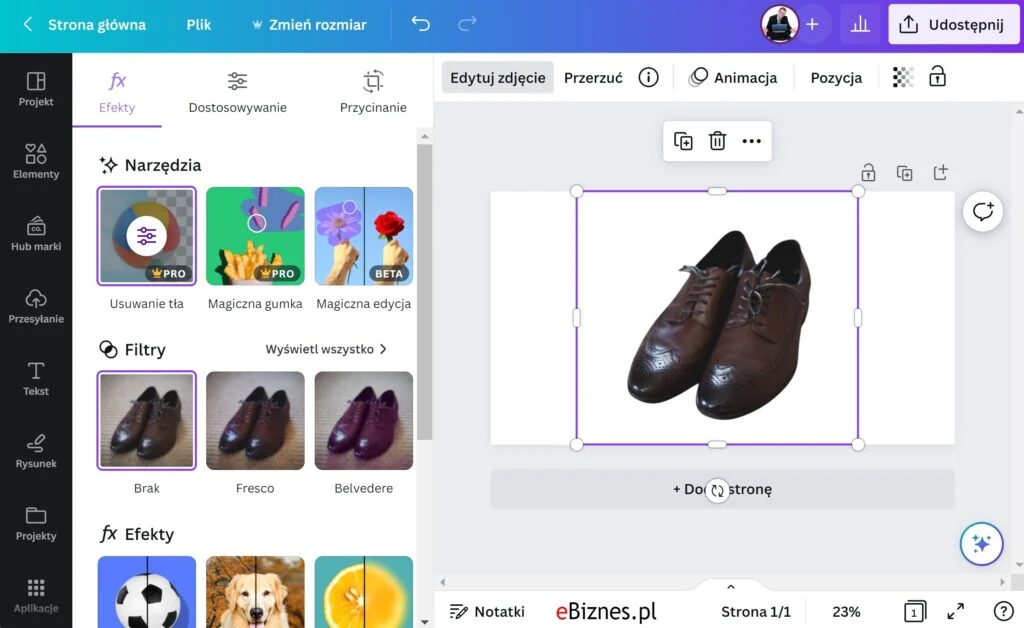Open the transparency checkerboard icon
The width and height of the screenshot is (1024, 628).
(903, 78)
